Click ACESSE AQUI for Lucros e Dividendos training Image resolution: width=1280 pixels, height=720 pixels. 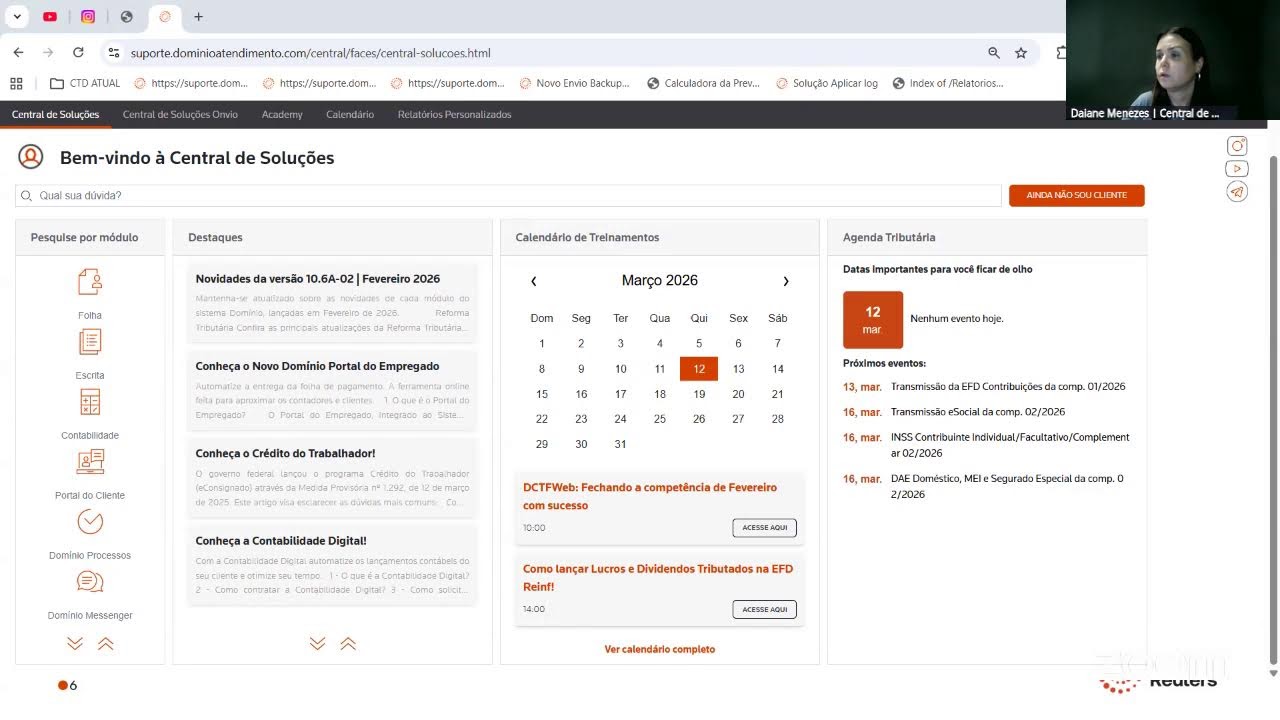point(764,609)
